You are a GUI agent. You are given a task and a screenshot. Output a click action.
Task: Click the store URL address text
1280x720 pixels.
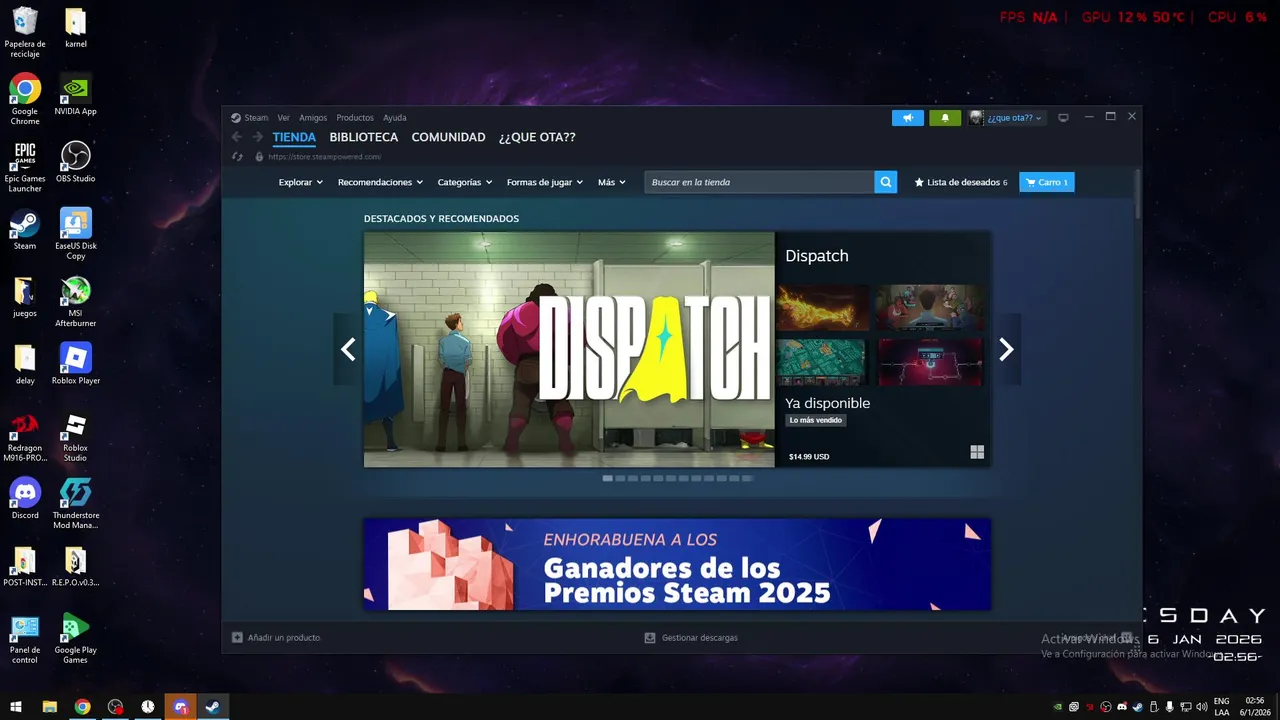(x=324, y=157)
